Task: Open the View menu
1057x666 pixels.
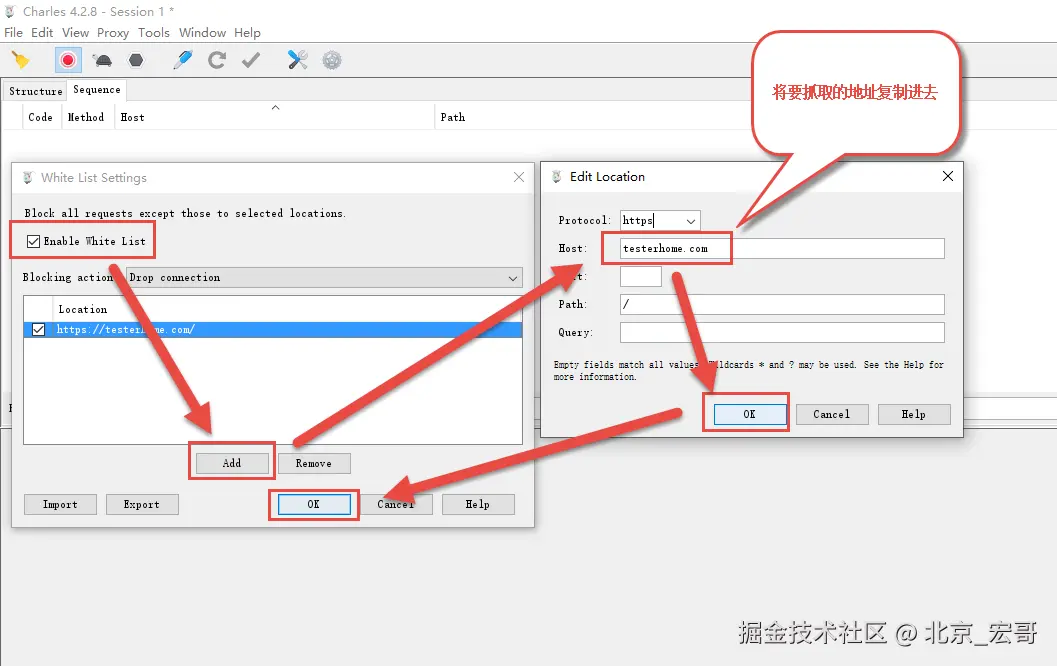Action: pyautogui.click(x=76, y=32)
